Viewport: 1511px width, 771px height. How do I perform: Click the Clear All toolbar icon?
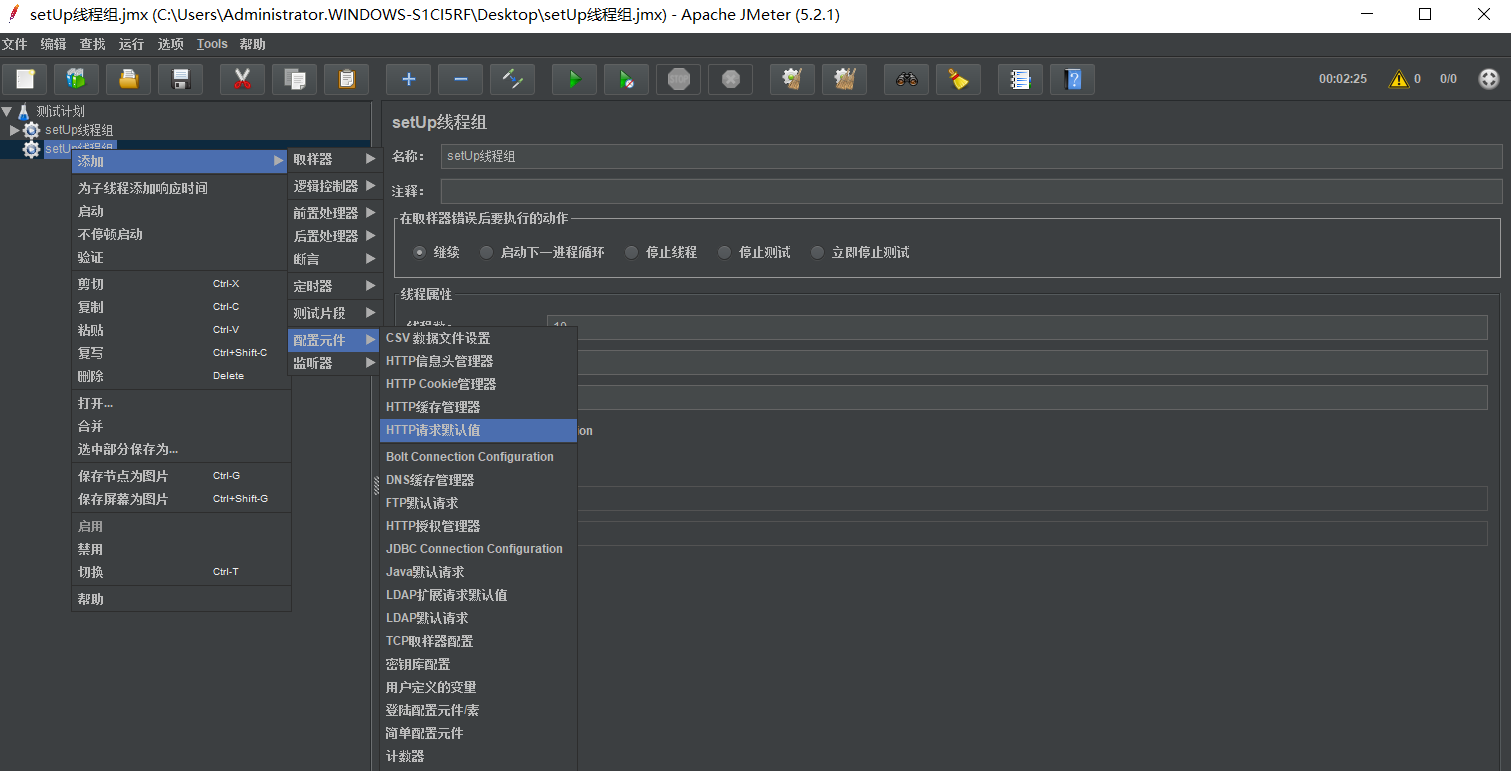(844, 80)
